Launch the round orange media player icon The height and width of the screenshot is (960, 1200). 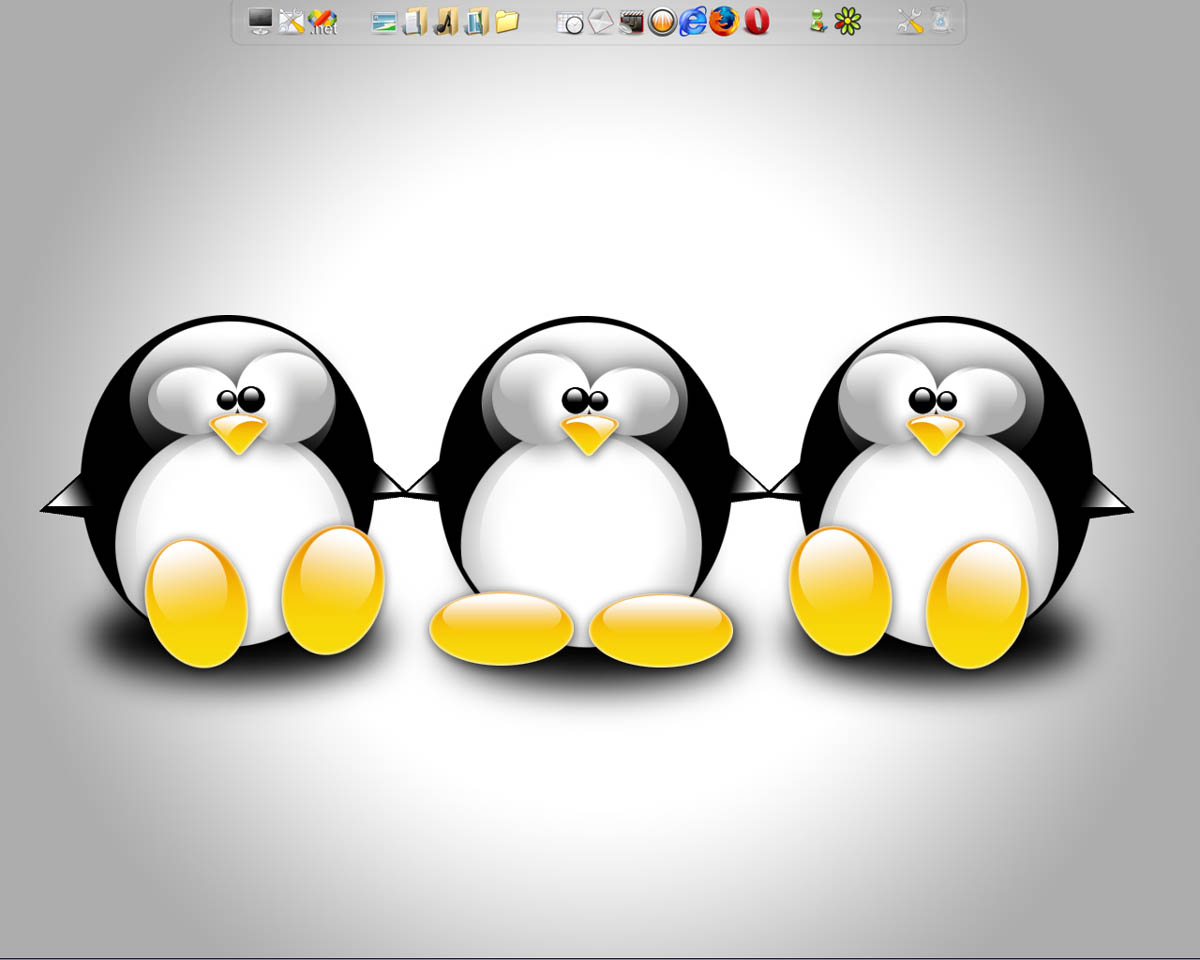click(662, 21)
